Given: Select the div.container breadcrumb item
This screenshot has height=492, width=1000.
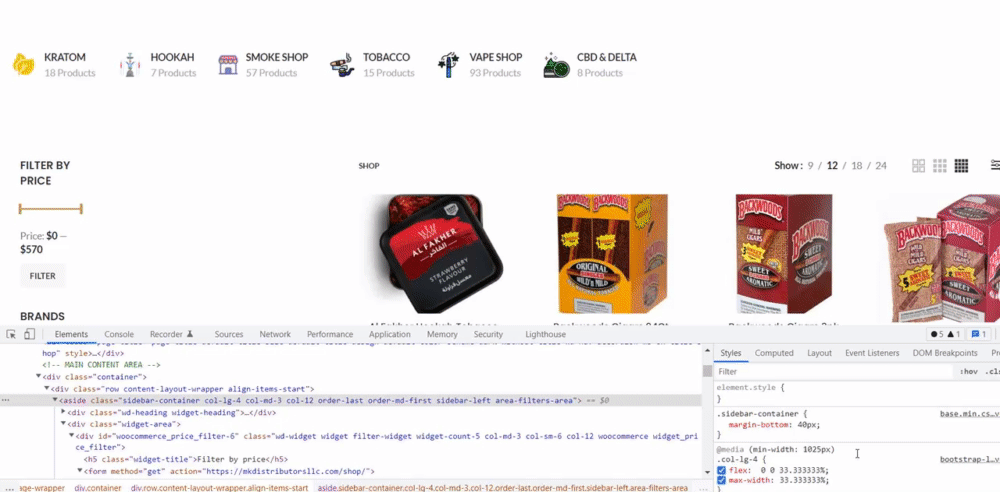Looking at the screenshot, I should click(x=98, y=488).
